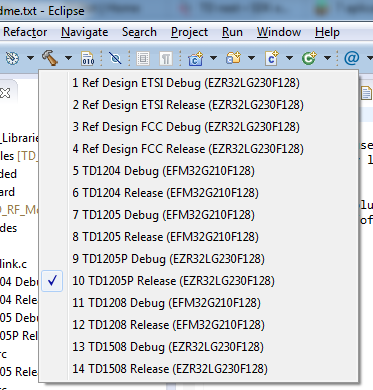Open the hammer build configurations dropdown arrow
The height and width of the screenshot is (390, 373).
coord(68,58)
